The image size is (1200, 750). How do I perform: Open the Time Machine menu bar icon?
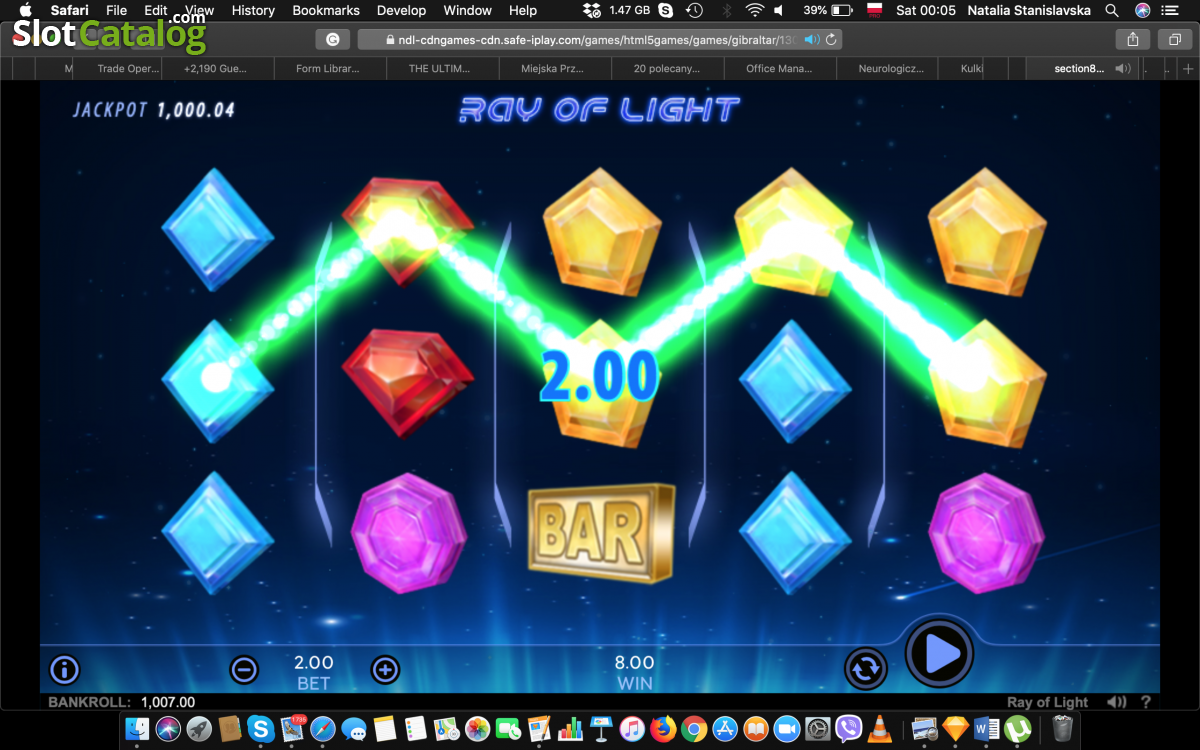pyautogui.click(x=695, y=10)
